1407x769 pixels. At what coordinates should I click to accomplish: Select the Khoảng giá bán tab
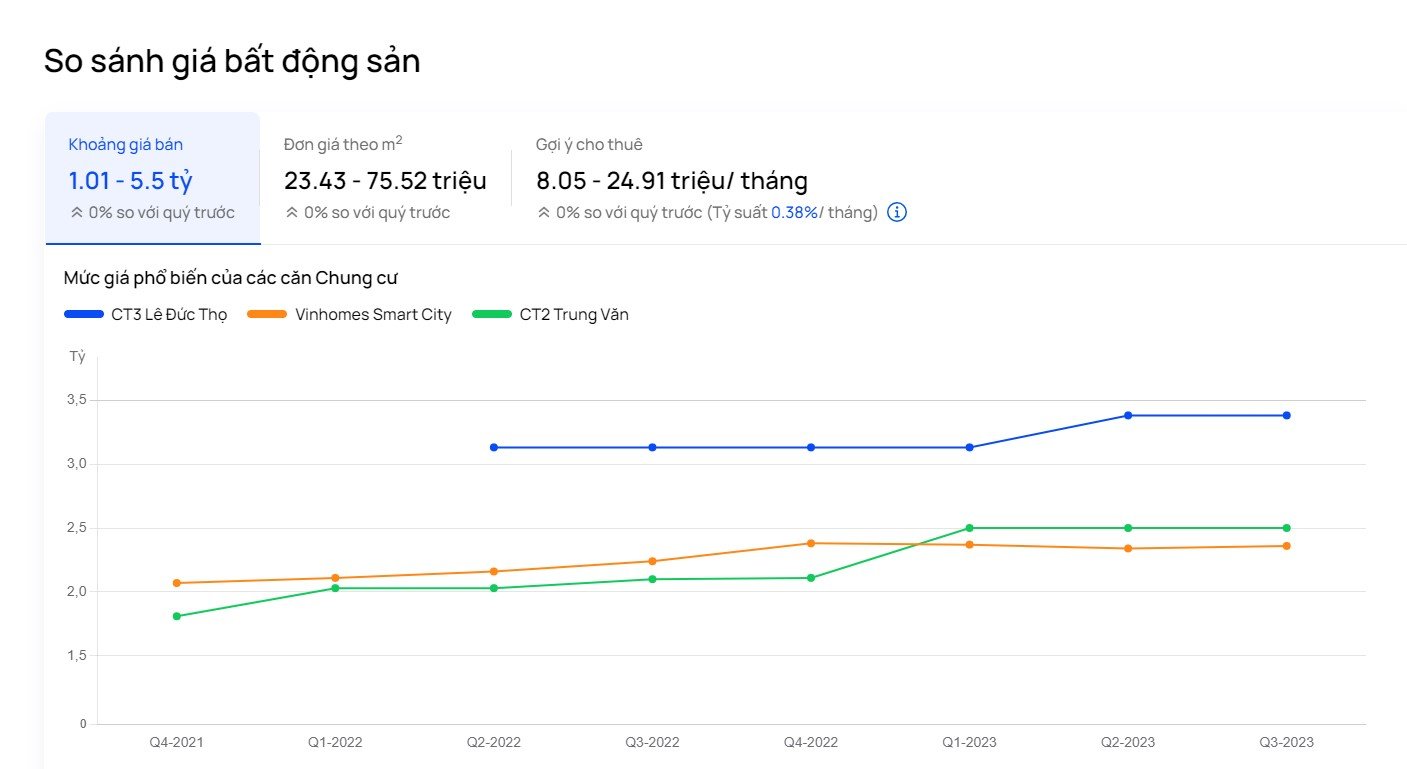tap(152, 178)
